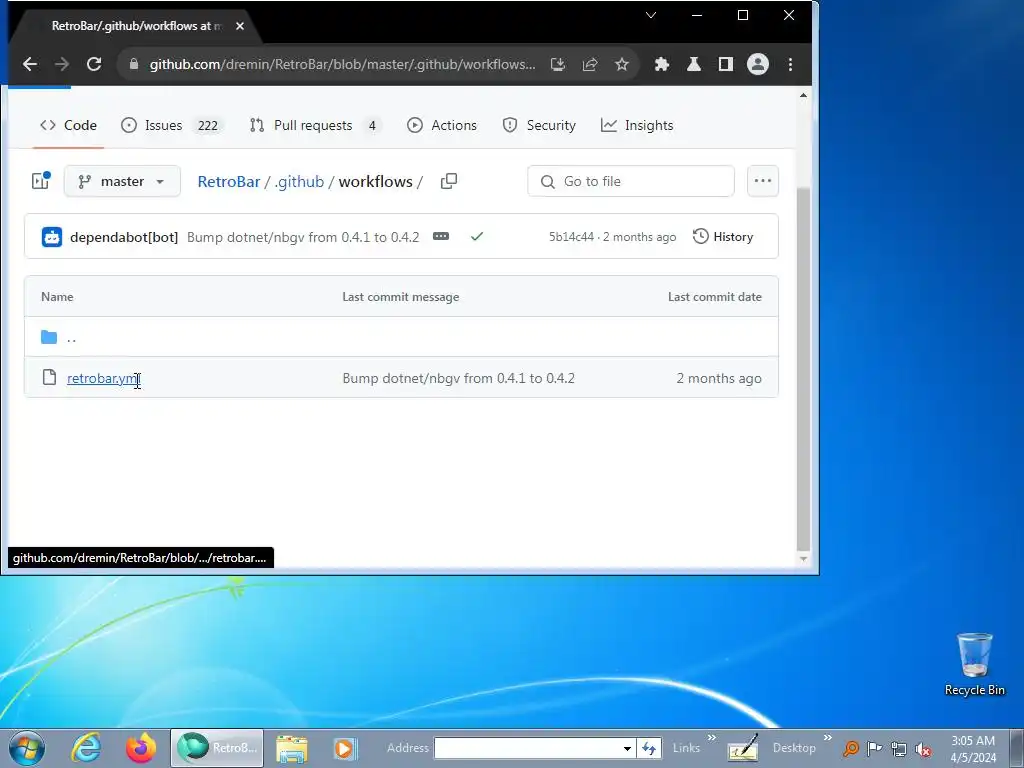Open the Bump dotnet/nbgv commit header link
The height and width of the screenshot is (768, 1024).
(x=303, y=237)
